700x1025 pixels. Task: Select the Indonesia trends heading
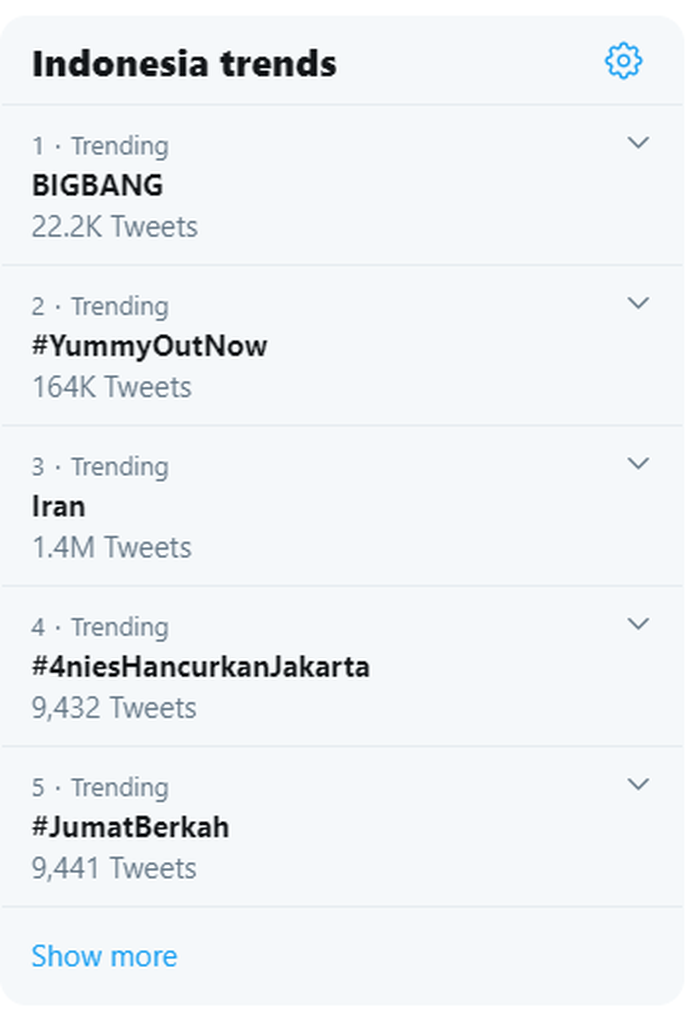[184, 64]
